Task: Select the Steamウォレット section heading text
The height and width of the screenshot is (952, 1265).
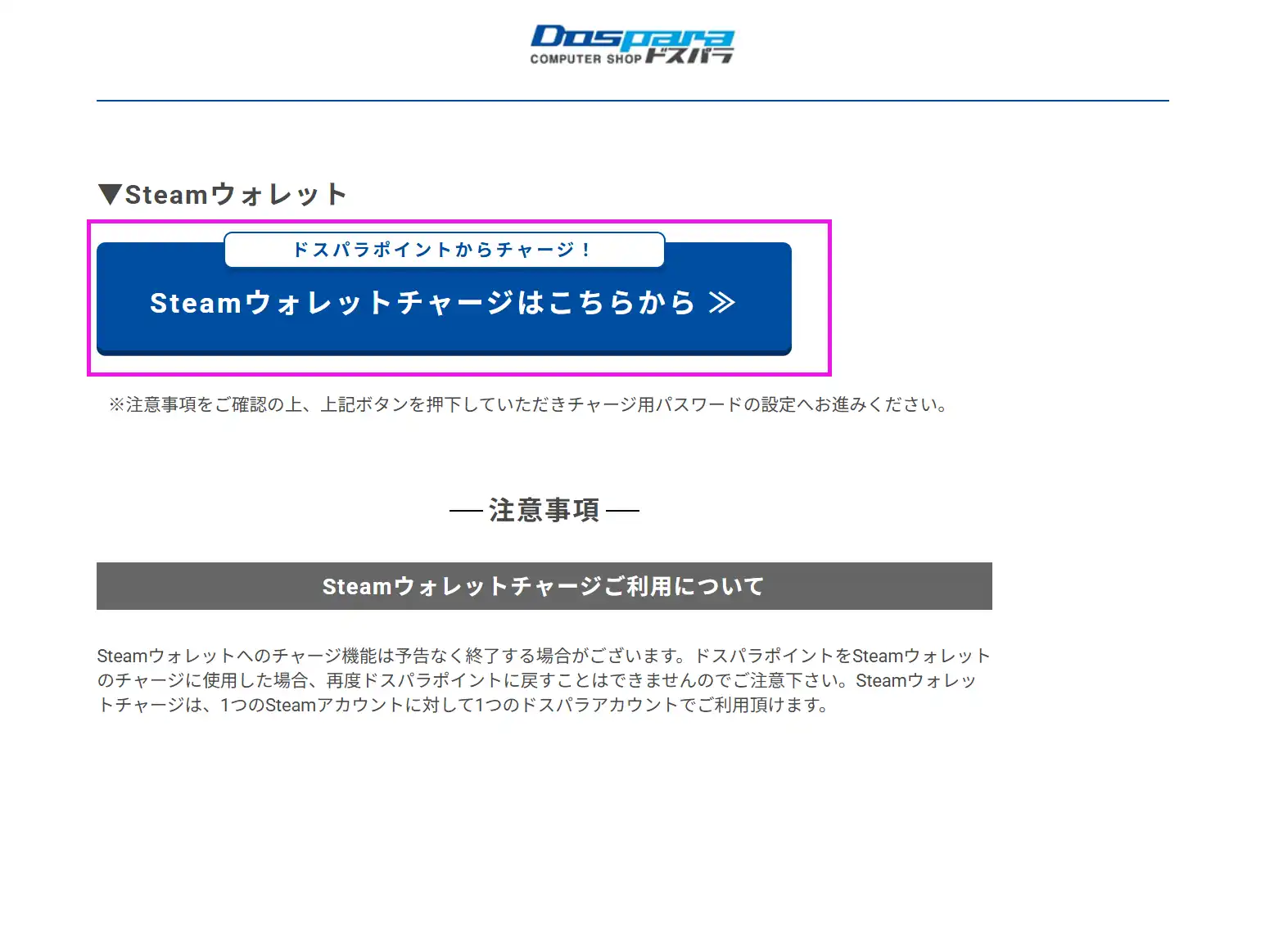Action: click(x=236, y=195)
